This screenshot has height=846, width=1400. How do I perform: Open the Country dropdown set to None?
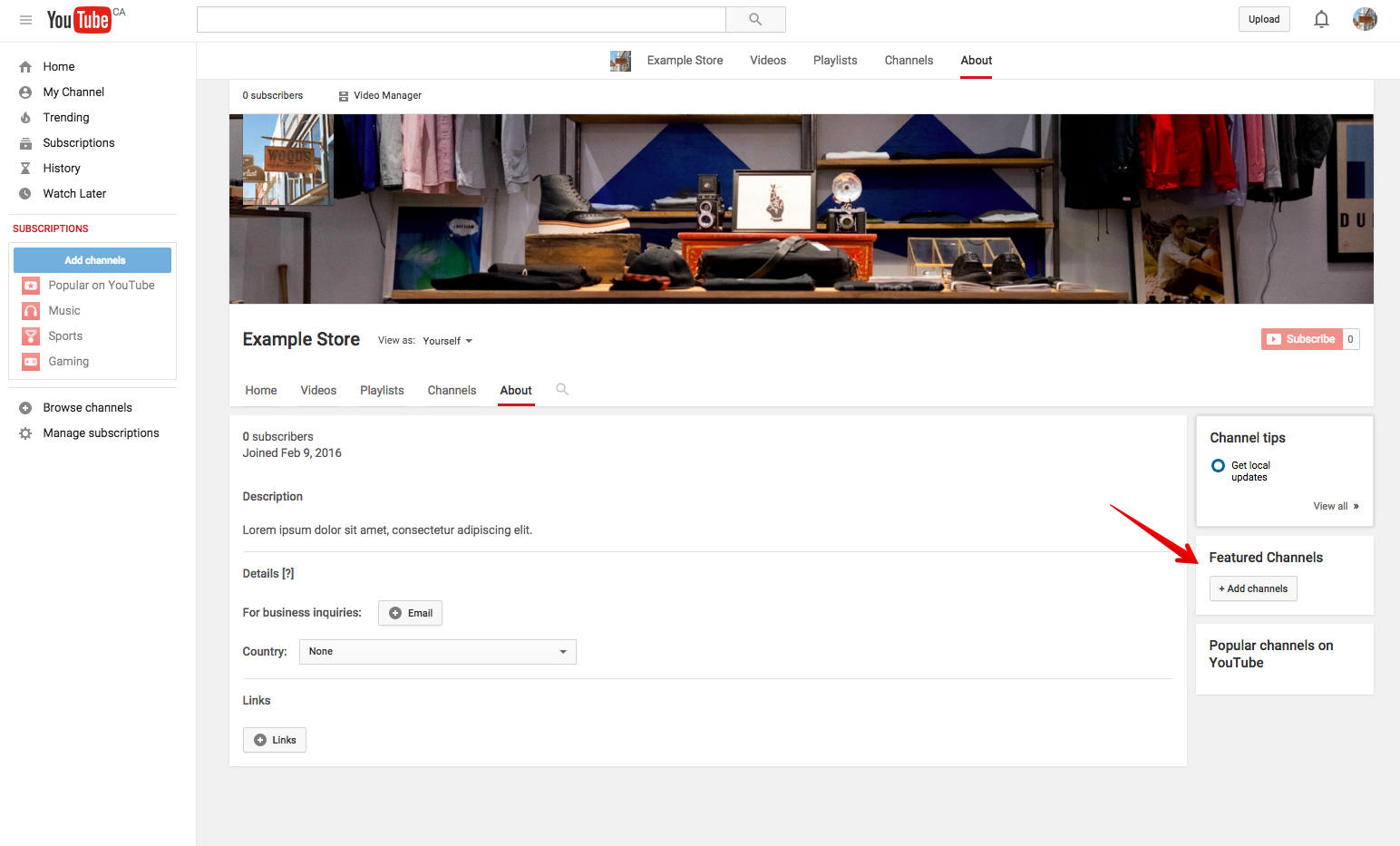(437, 652)
